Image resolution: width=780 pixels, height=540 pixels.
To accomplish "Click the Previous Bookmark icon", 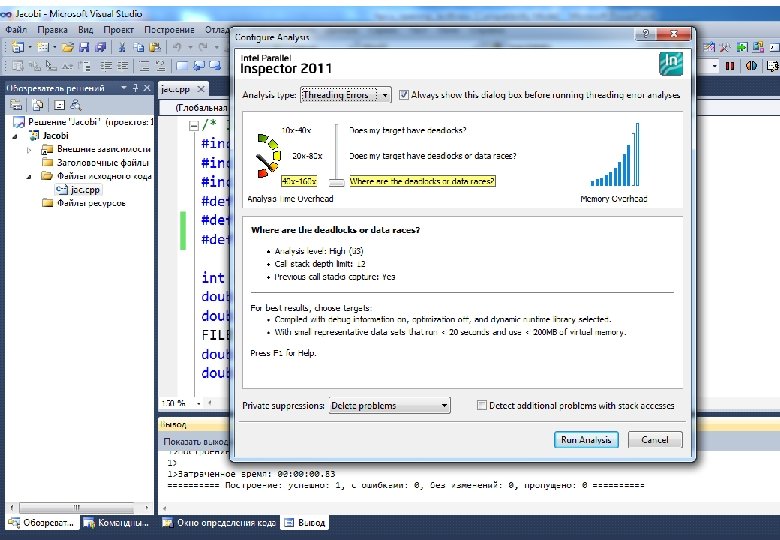I will pyautogui.click(x=199, y=66).
